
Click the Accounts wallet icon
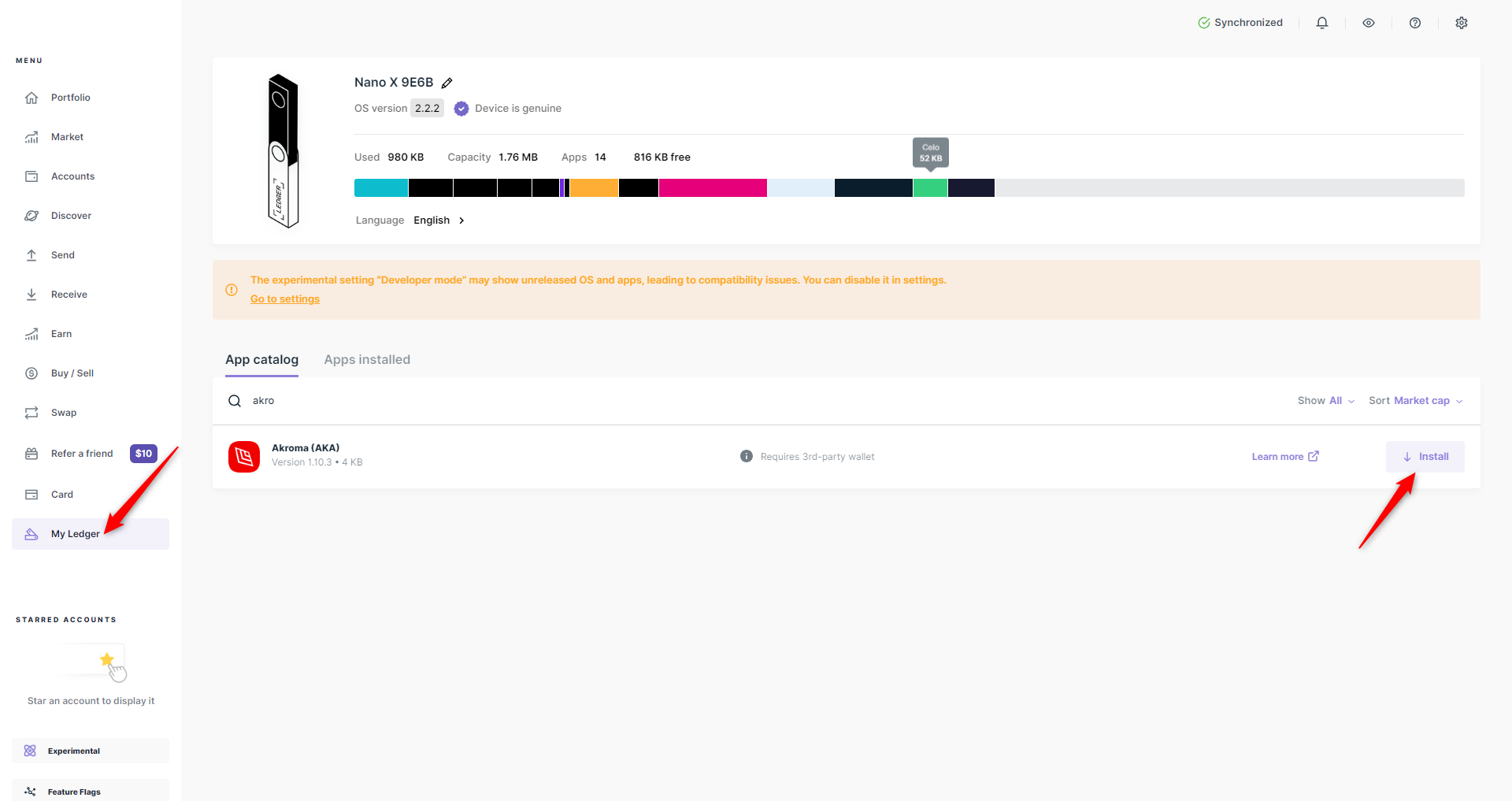31,176
